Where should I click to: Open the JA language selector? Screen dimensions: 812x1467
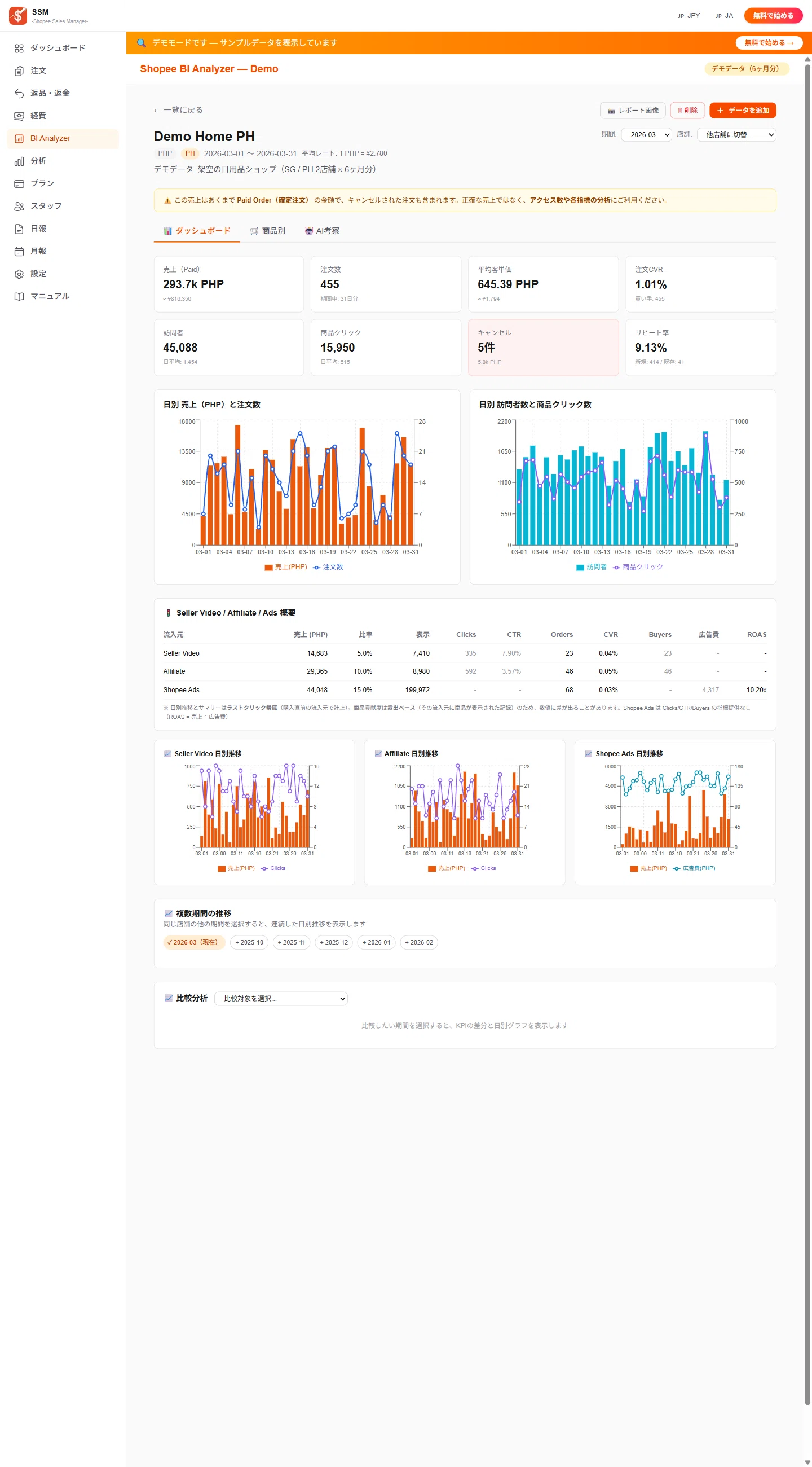tap(725, 16)
